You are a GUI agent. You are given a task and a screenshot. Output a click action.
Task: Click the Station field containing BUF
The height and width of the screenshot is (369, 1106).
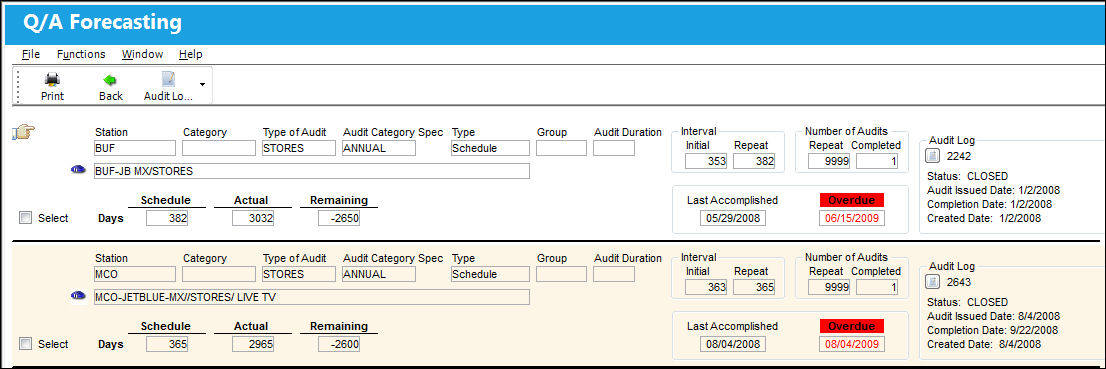(135, 148)
